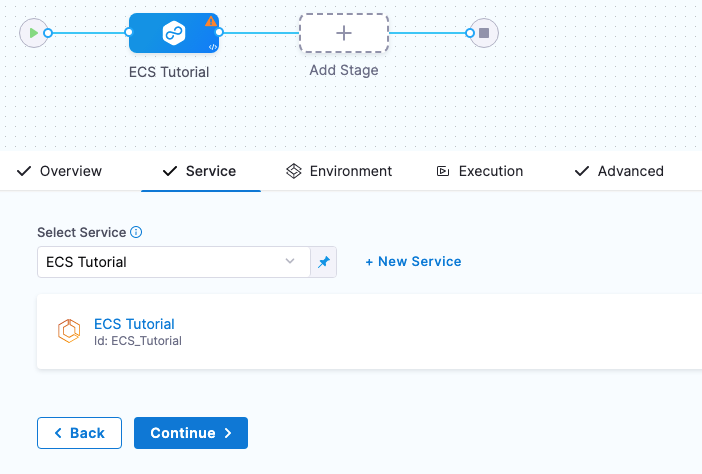Click the Continue button
The image size is (702, 474).
191,433
